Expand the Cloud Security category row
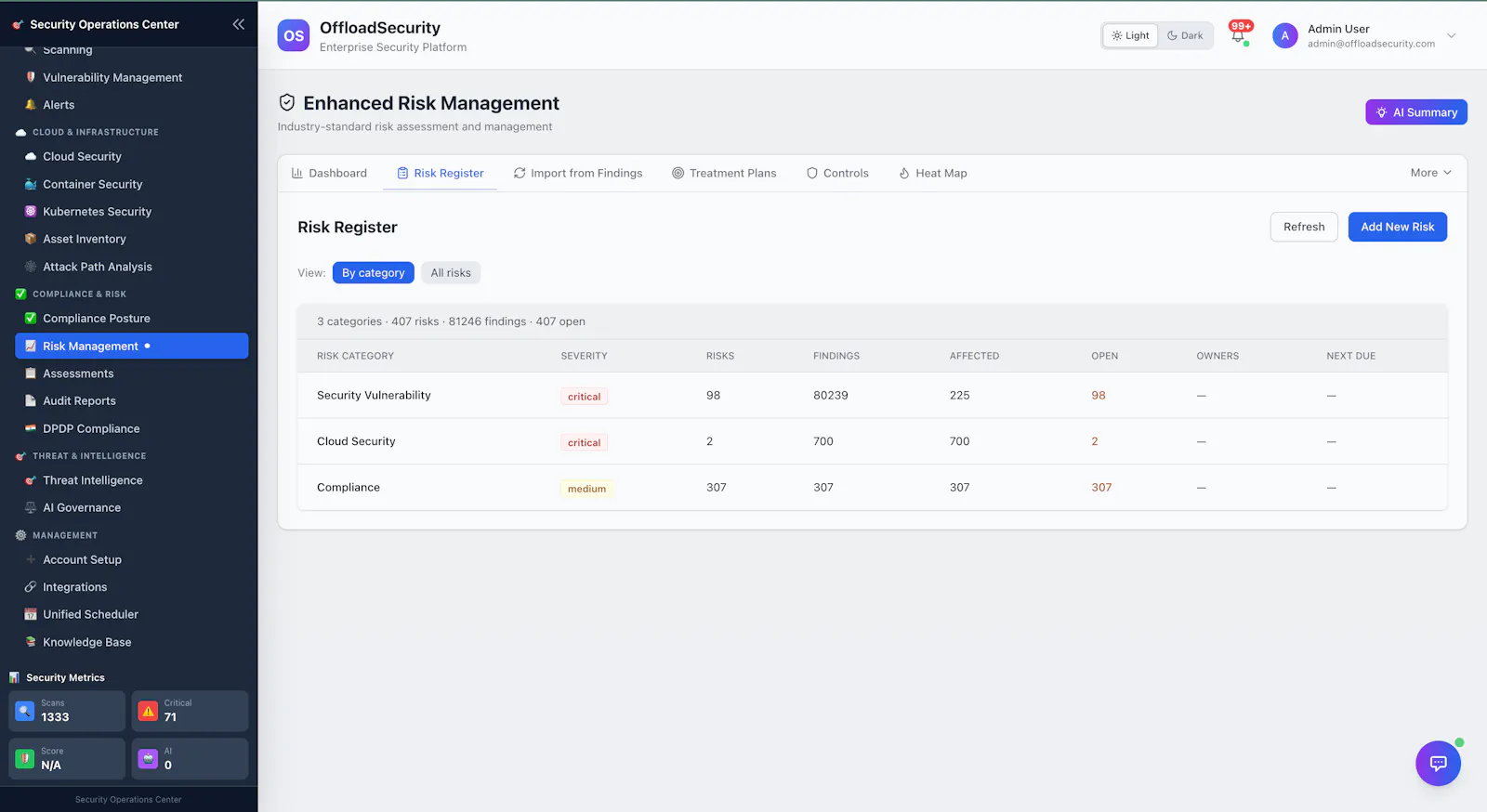 point(872,441)
